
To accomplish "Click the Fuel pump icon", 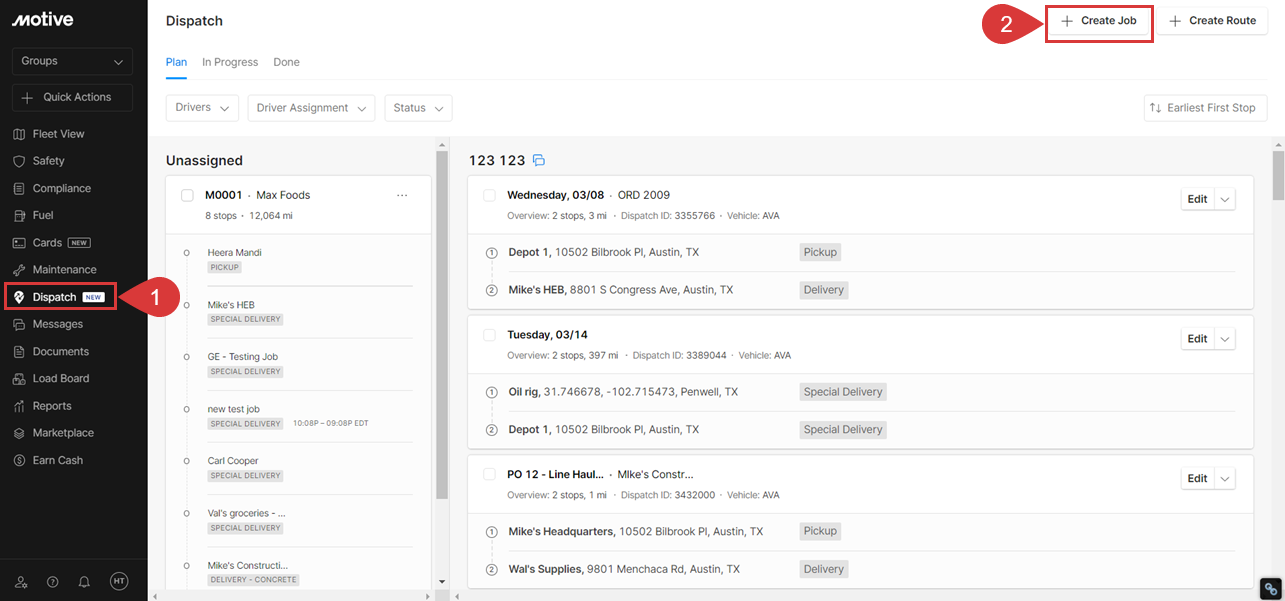I will [x=19, y=215].
